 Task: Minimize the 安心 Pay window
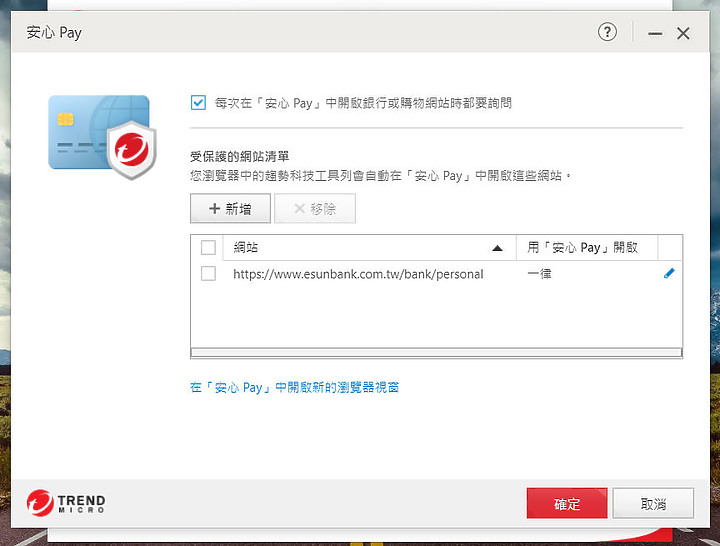655,34
